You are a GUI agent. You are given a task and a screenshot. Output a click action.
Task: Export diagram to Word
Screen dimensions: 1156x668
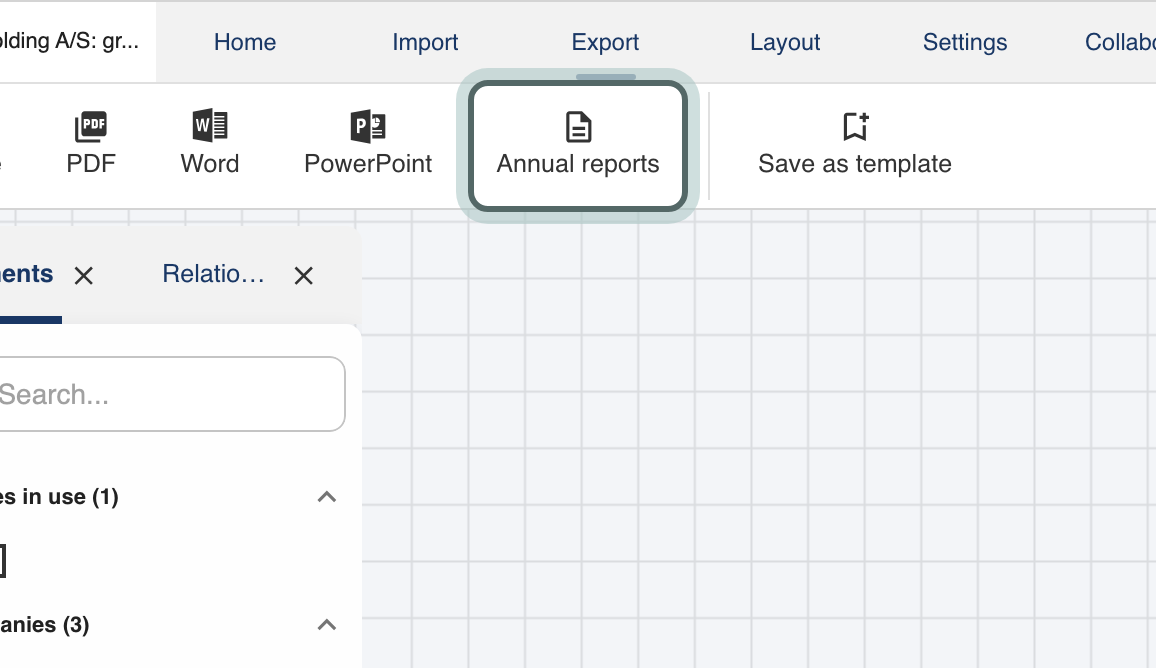[x=209, y=144]
